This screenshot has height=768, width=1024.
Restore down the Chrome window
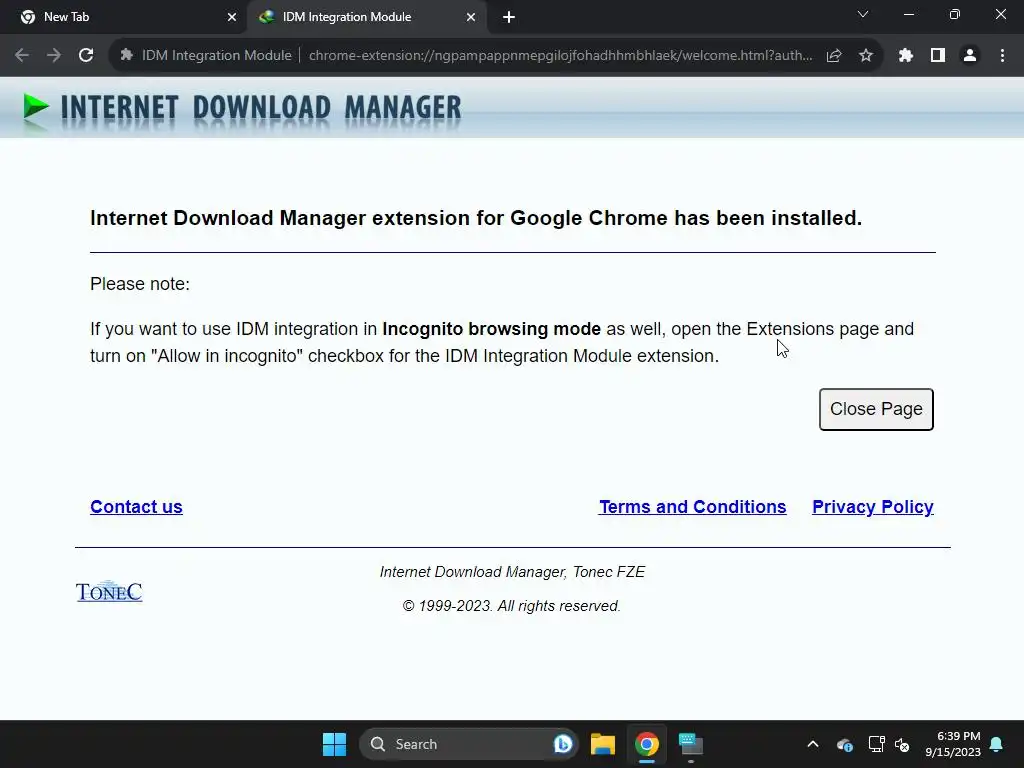[x=955, y=14]
